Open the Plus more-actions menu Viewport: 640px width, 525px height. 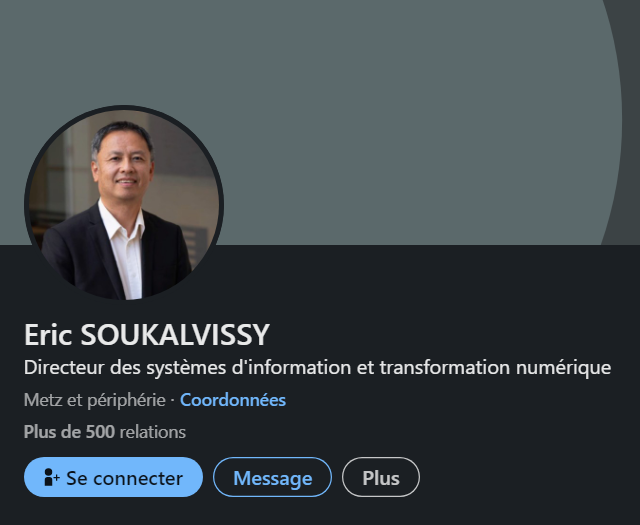pos(381,477)
